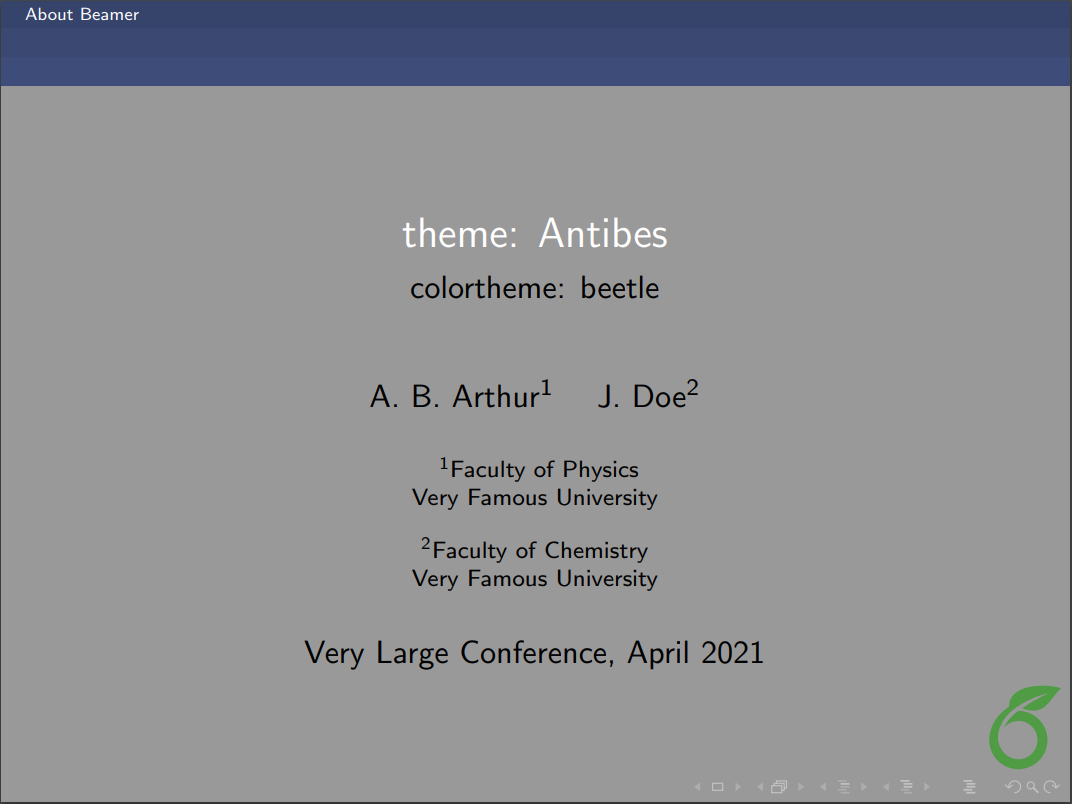The width and height of the screenshot is (1072, 804).
Task: Click the forward history (redo arrow) icon
Action: click(1052, 786)
